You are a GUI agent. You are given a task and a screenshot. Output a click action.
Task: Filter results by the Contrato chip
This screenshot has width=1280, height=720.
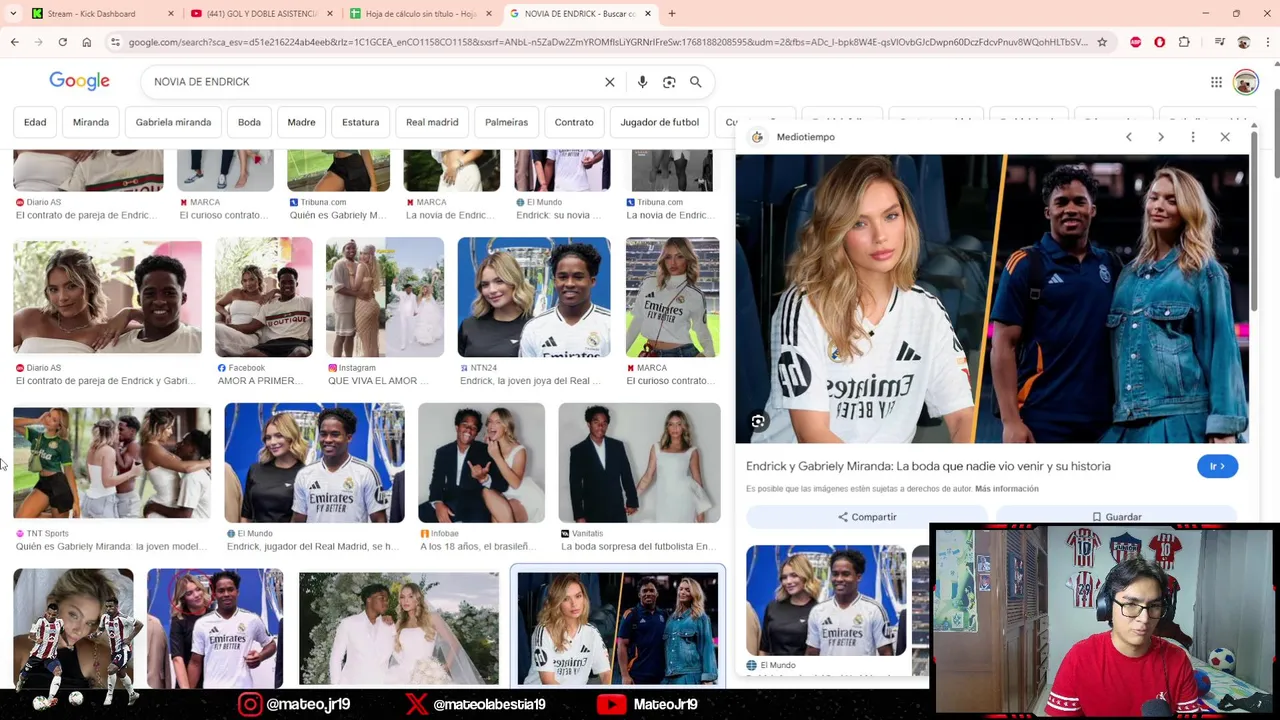coord(574,122)
